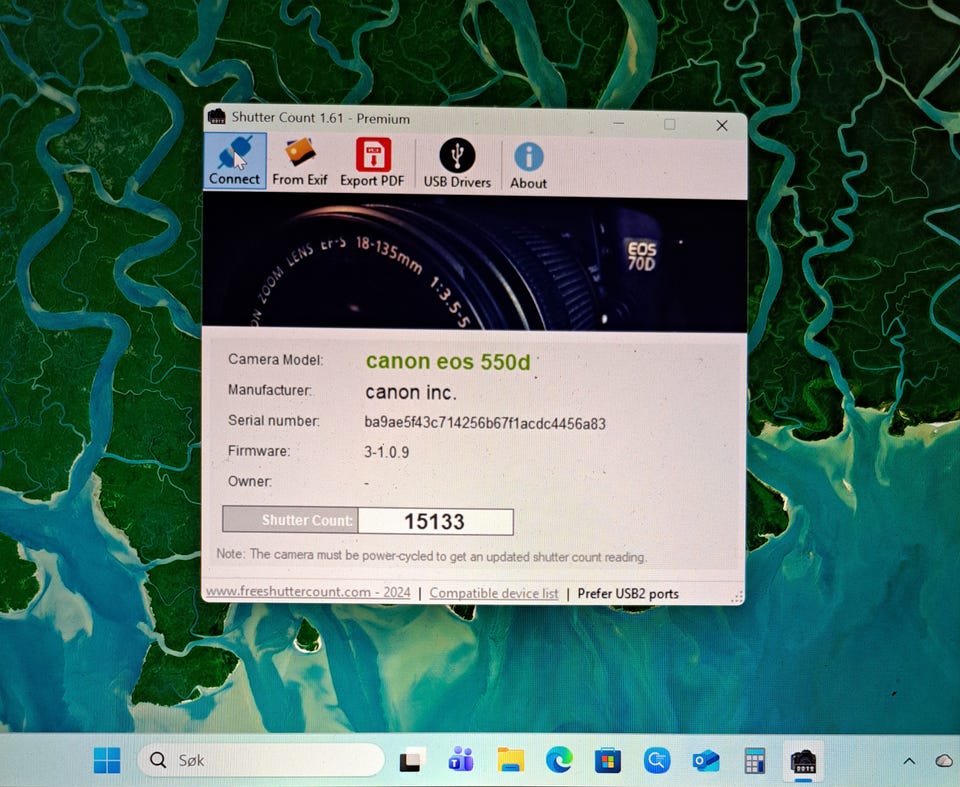
Task: Click Shutter Count taskbar icon
Action: [x=803, y=761]
